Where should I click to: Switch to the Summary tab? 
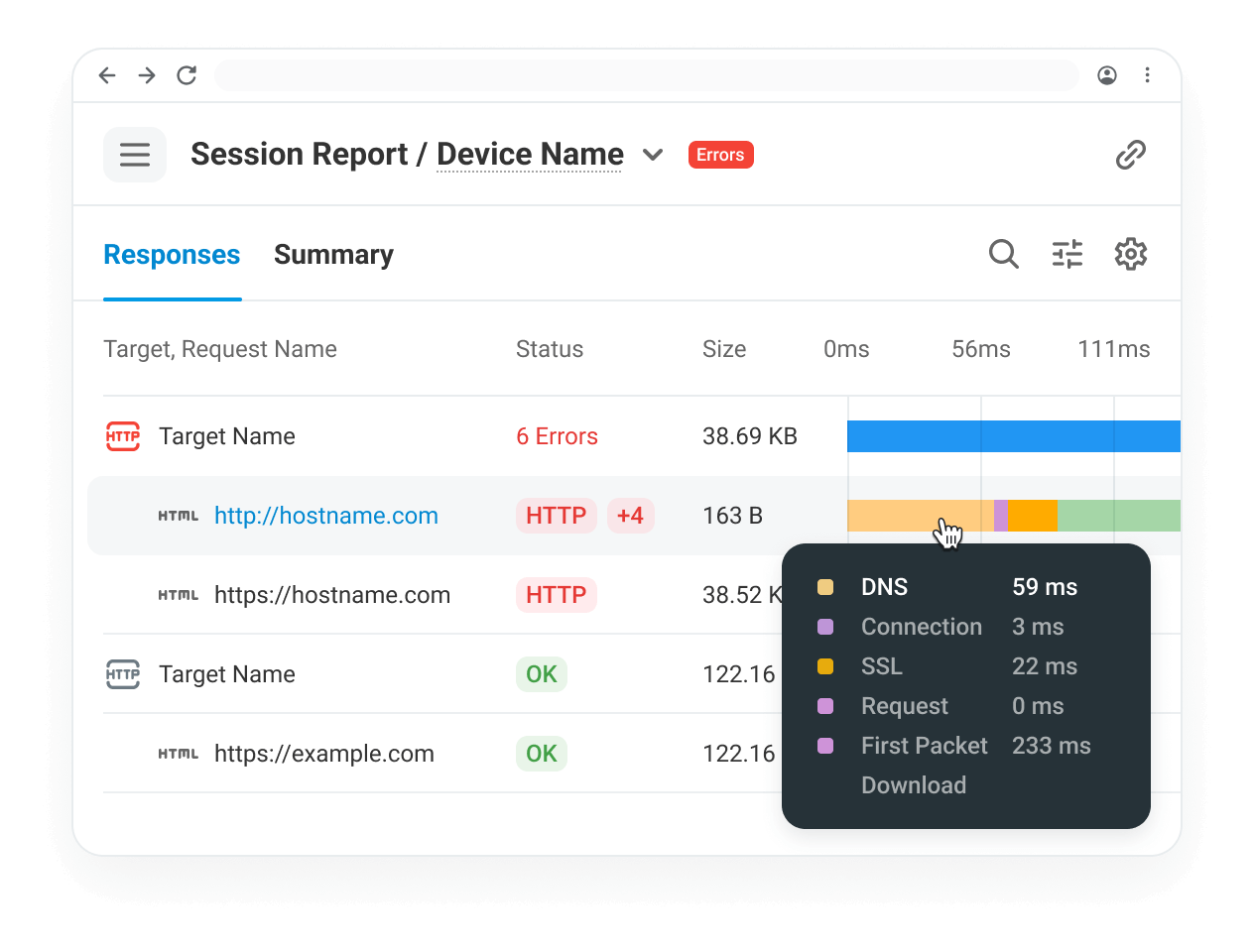tap(333, 255)
